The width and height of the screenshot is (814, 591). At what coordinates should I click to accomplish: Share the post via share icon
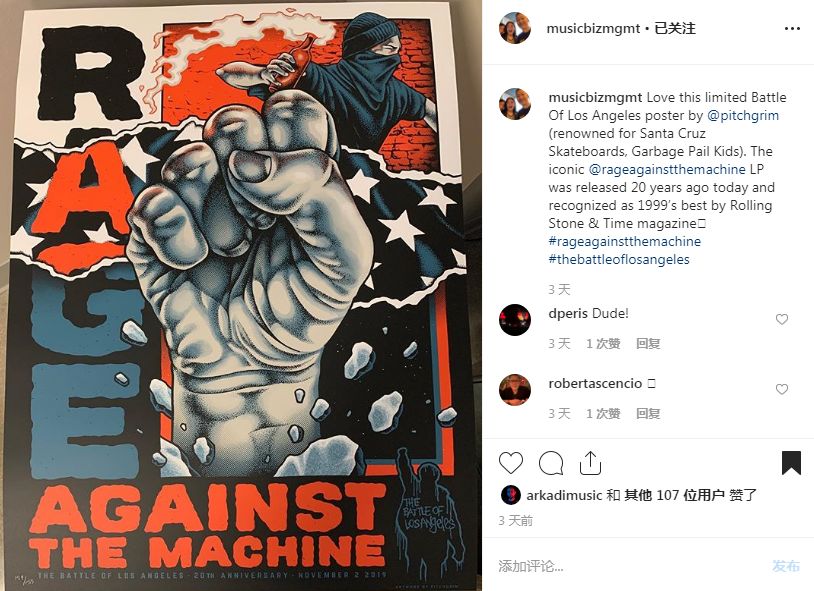click(590, 463)
